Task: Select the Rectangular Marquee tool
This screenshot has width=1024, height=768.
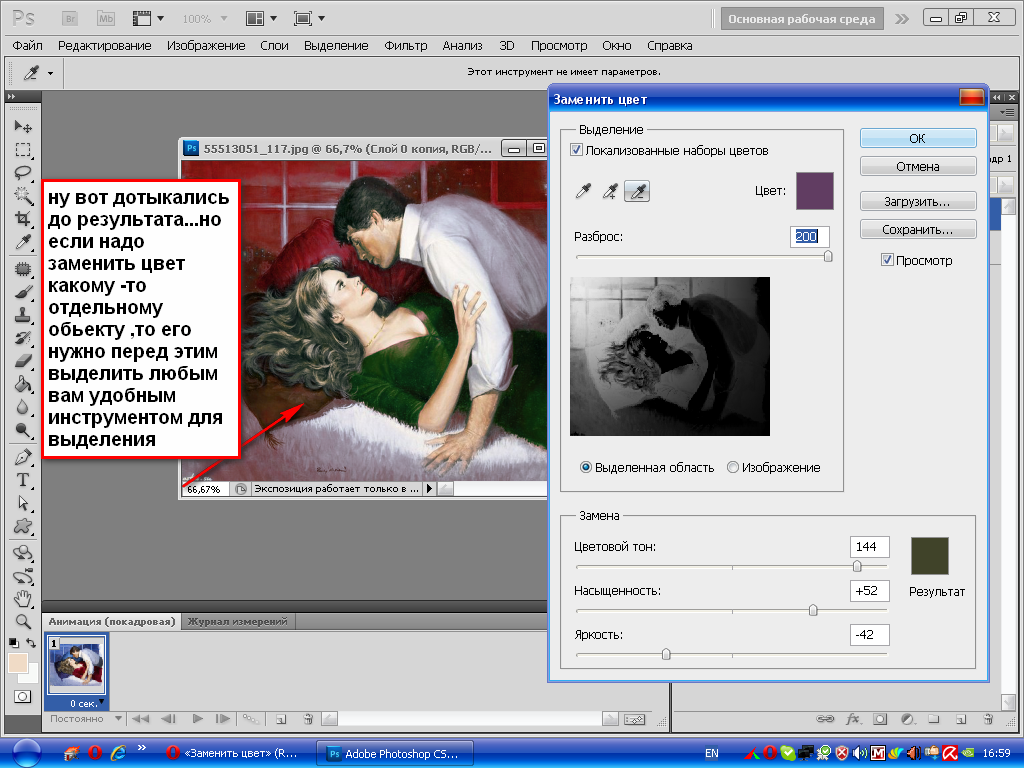Action: [23, 150]
